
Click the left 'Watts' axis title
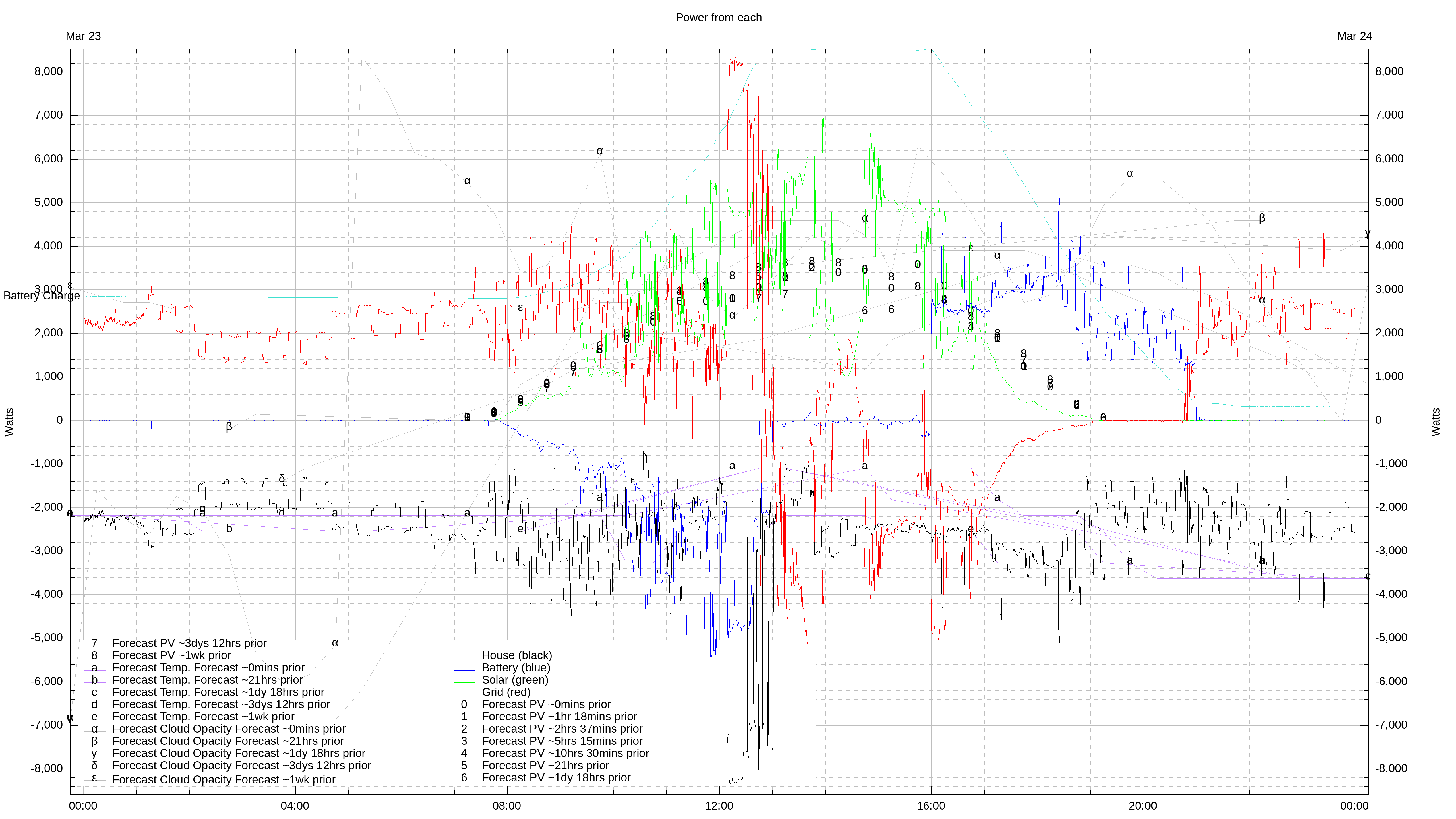pyautogui.click(x=10, y=422)
